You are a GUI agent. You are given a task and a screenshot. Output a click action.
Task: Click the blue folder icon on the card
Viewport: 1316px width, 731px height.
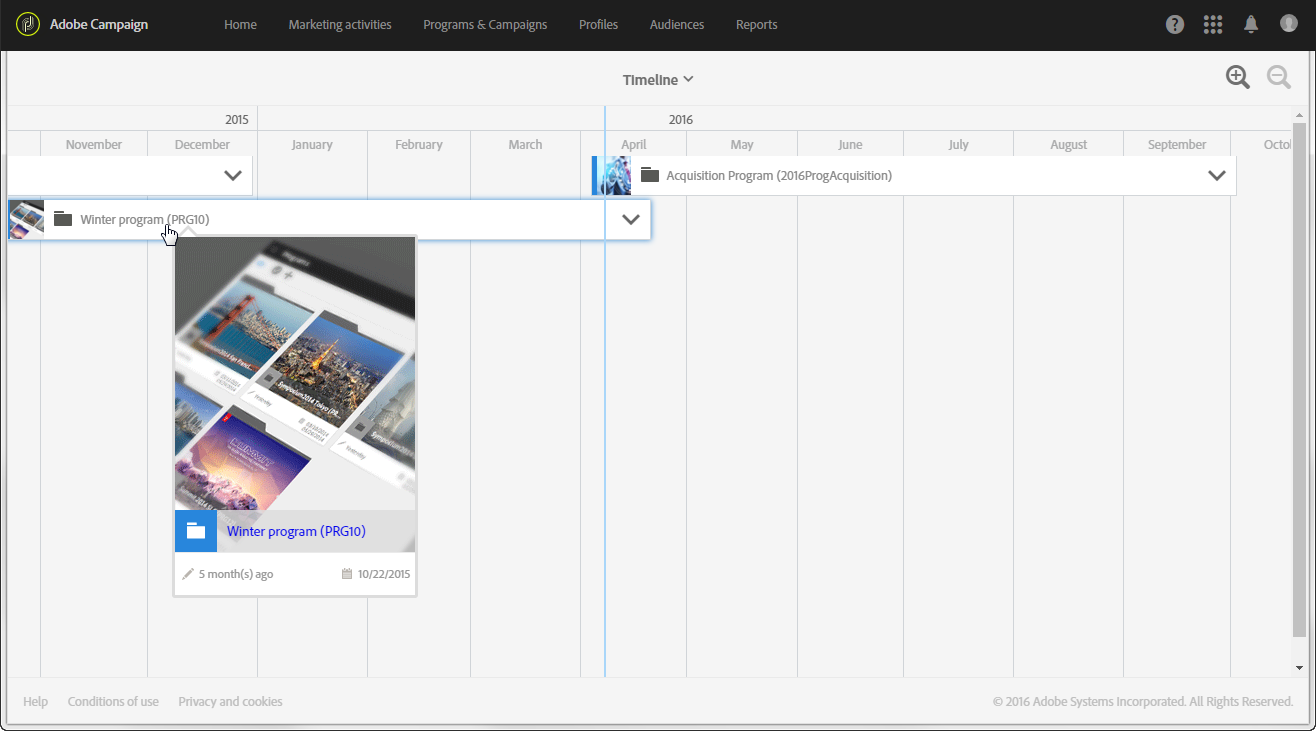196,531
